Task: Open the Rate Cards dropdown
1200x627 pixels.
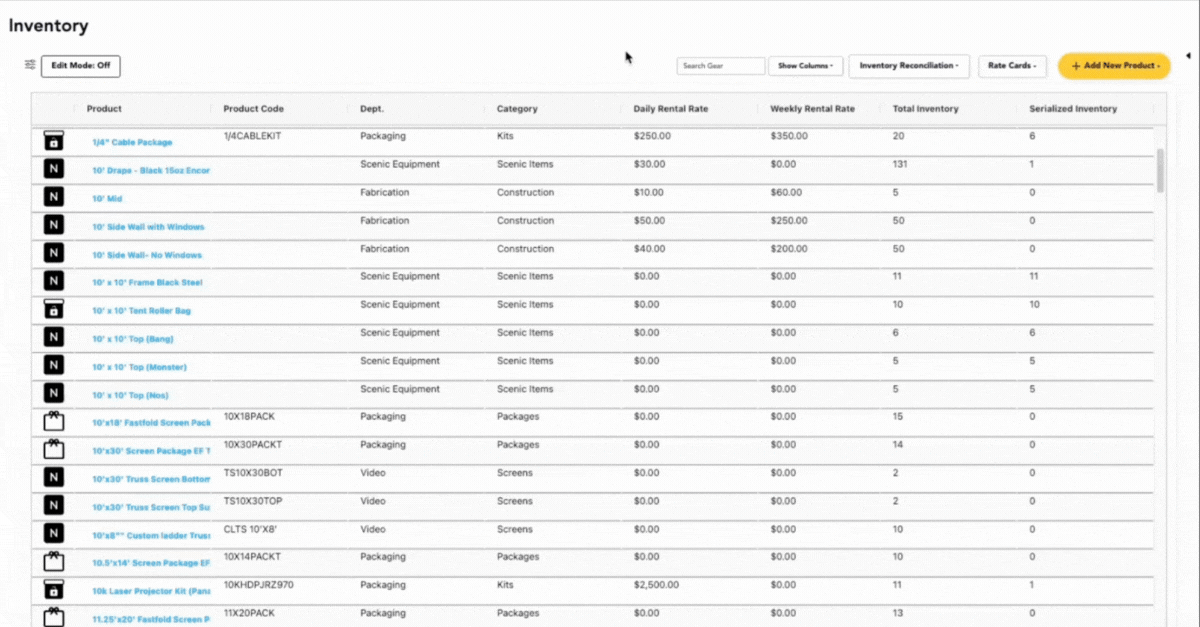Action: tap(1012, 66)
